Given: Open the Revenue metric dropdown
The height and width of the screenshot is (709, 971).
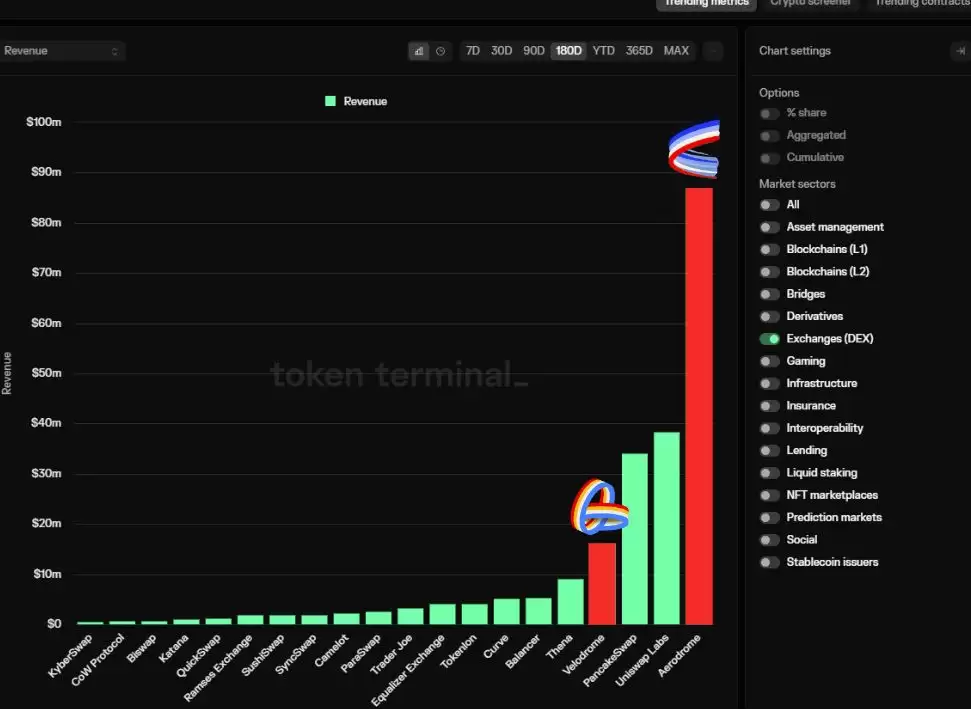Looking at the screenshot, I should [x=62, y=51].
